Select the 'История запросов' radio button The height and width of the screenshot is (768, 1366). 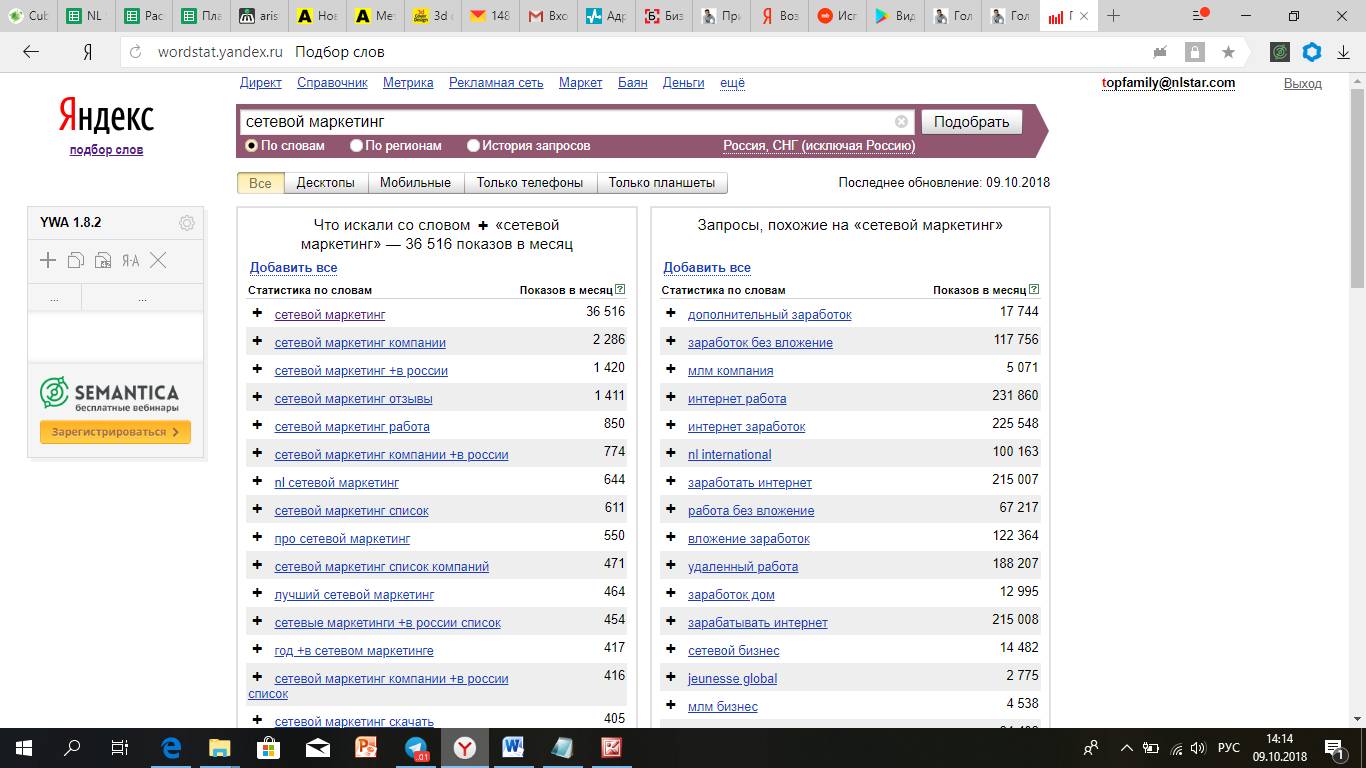[474, 146]
